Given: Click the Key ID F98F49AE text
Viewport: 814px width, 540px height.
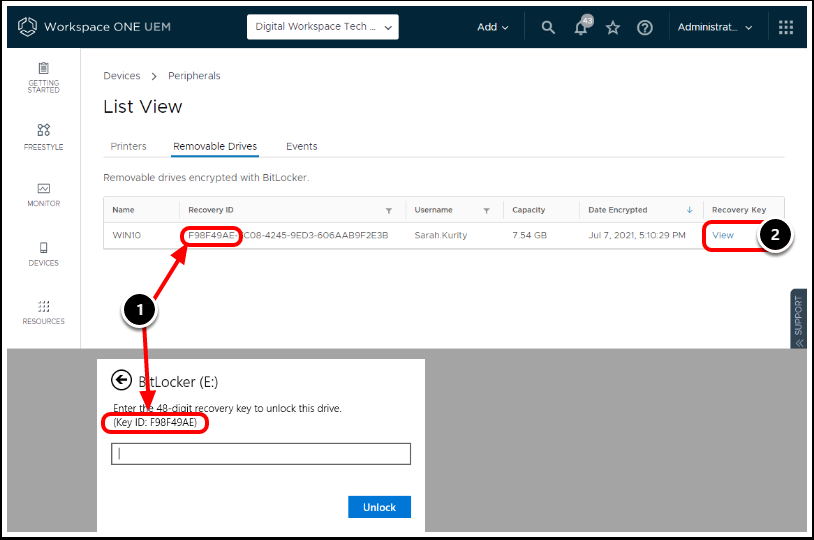Looking at the screenshot, I should click(155, 422).
